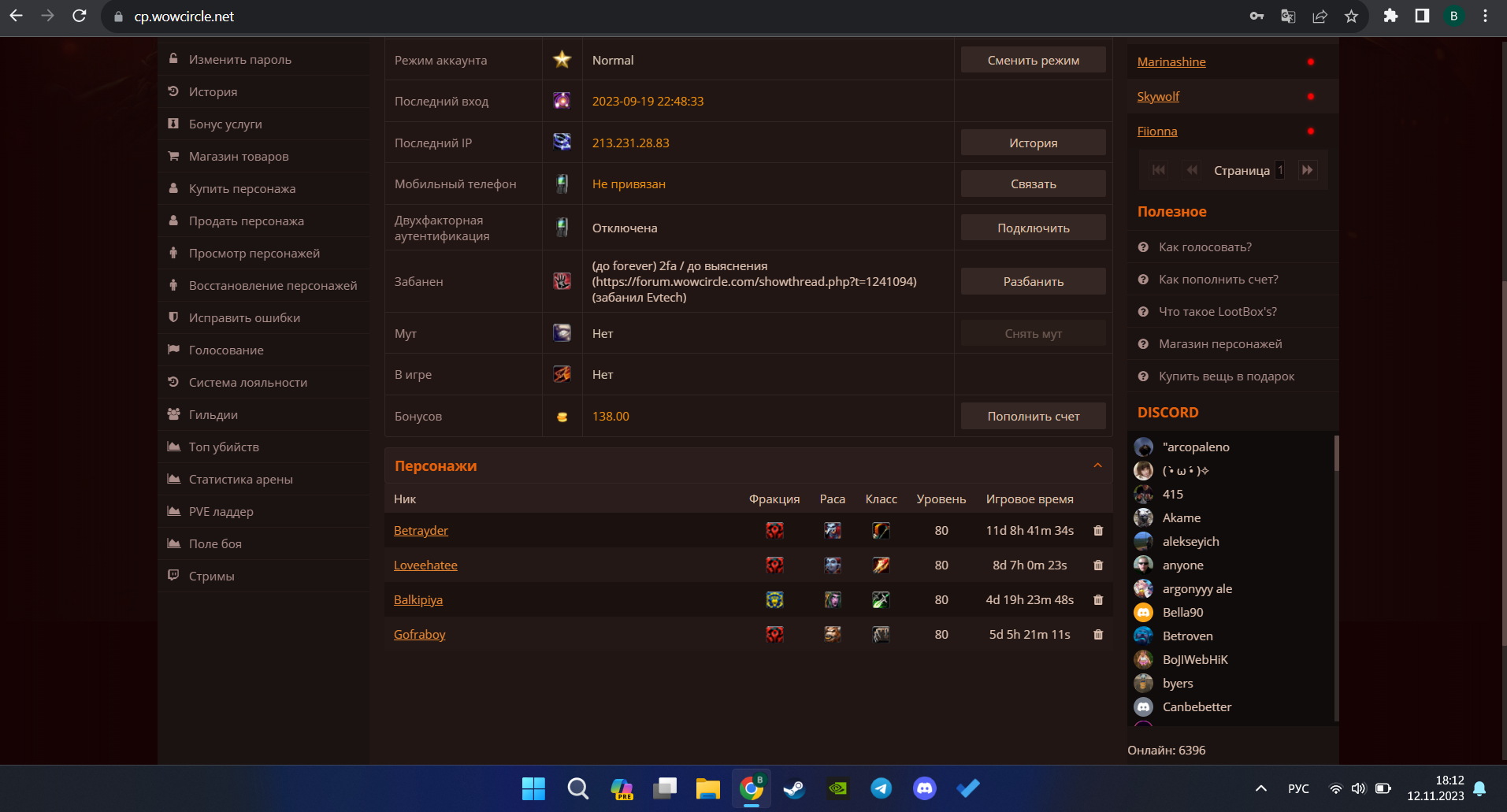The image size is (1507, 812).
Task: Launch Discord from the taskbar
Action: (924, 788)
